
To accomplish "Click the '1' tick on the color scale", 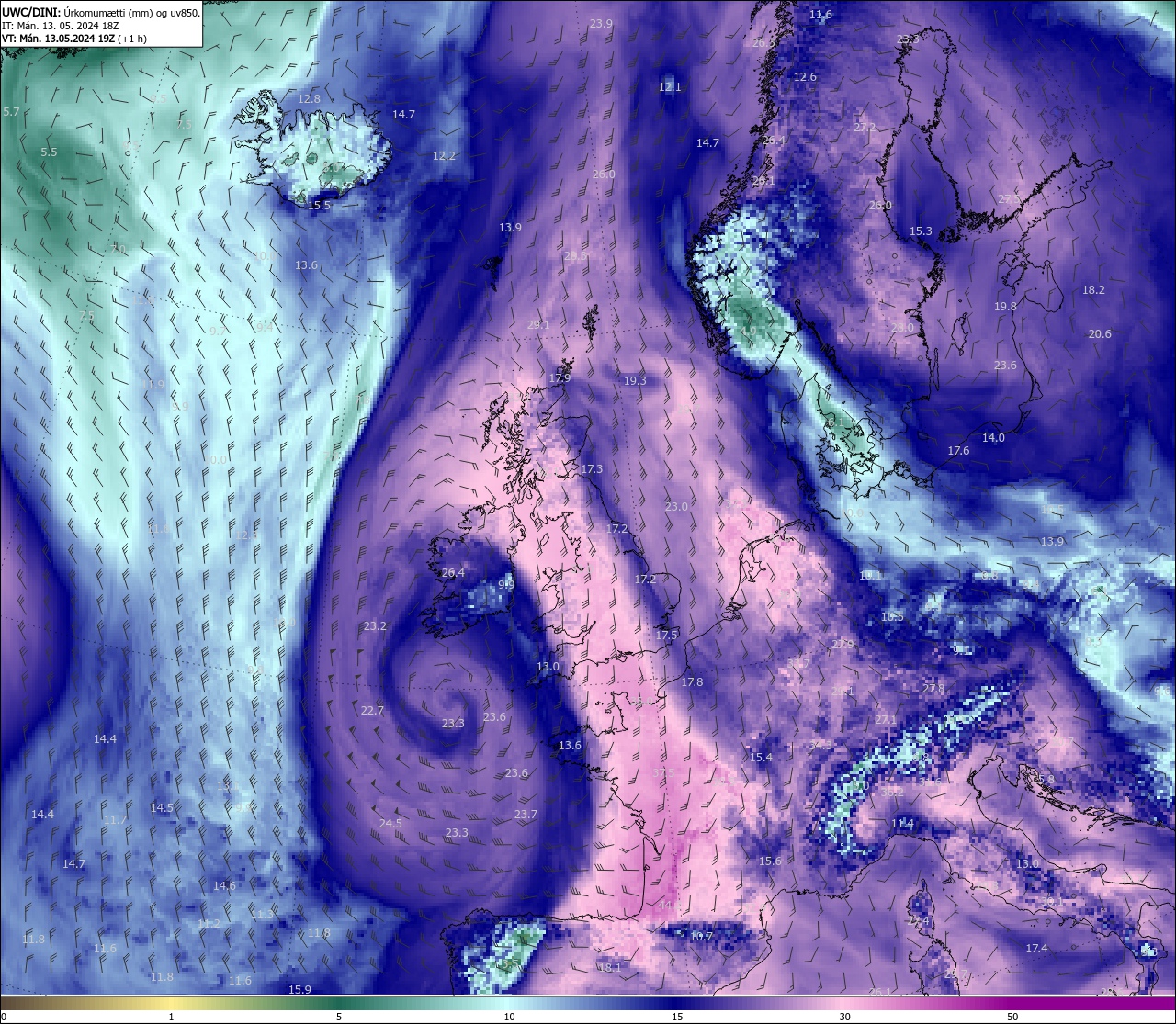I will pyautogui.click(x=171, y=1017).
